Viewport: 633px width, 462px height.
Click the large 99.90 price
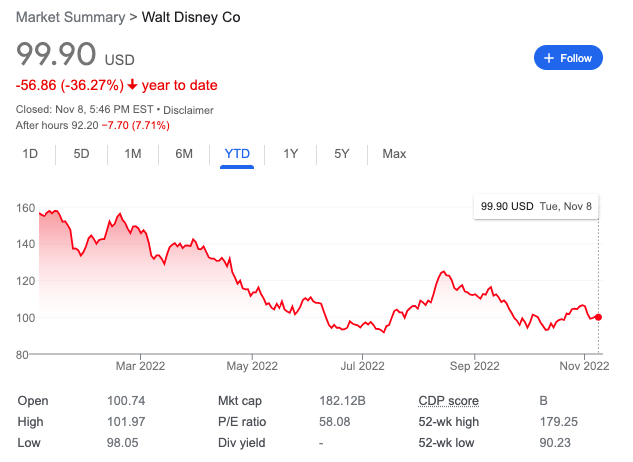pyautogui.click(x=57, y=56)
